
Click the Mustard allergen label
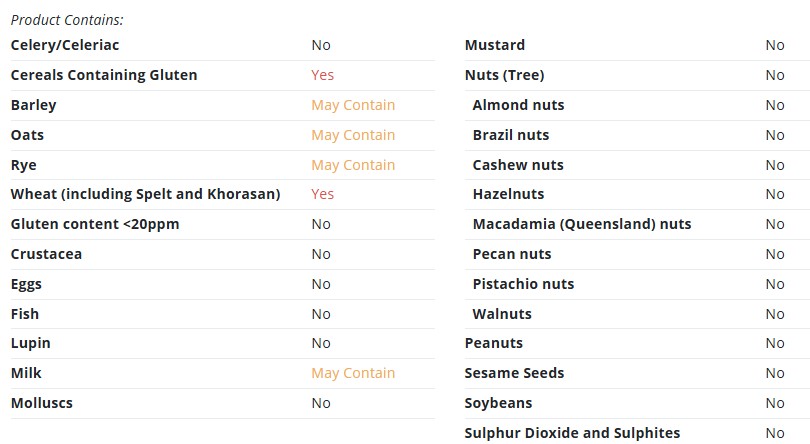tap(495, 45)
